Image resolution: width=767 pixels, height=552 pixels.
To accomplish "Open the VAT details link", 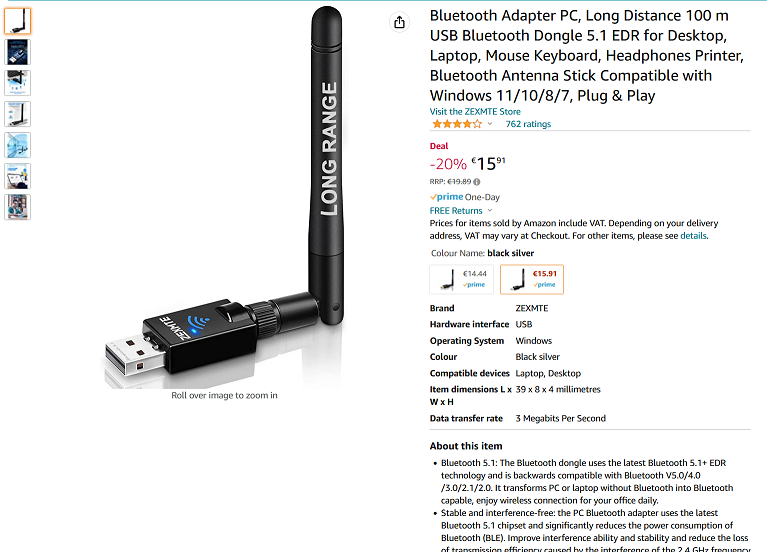I will coord(693,236).
